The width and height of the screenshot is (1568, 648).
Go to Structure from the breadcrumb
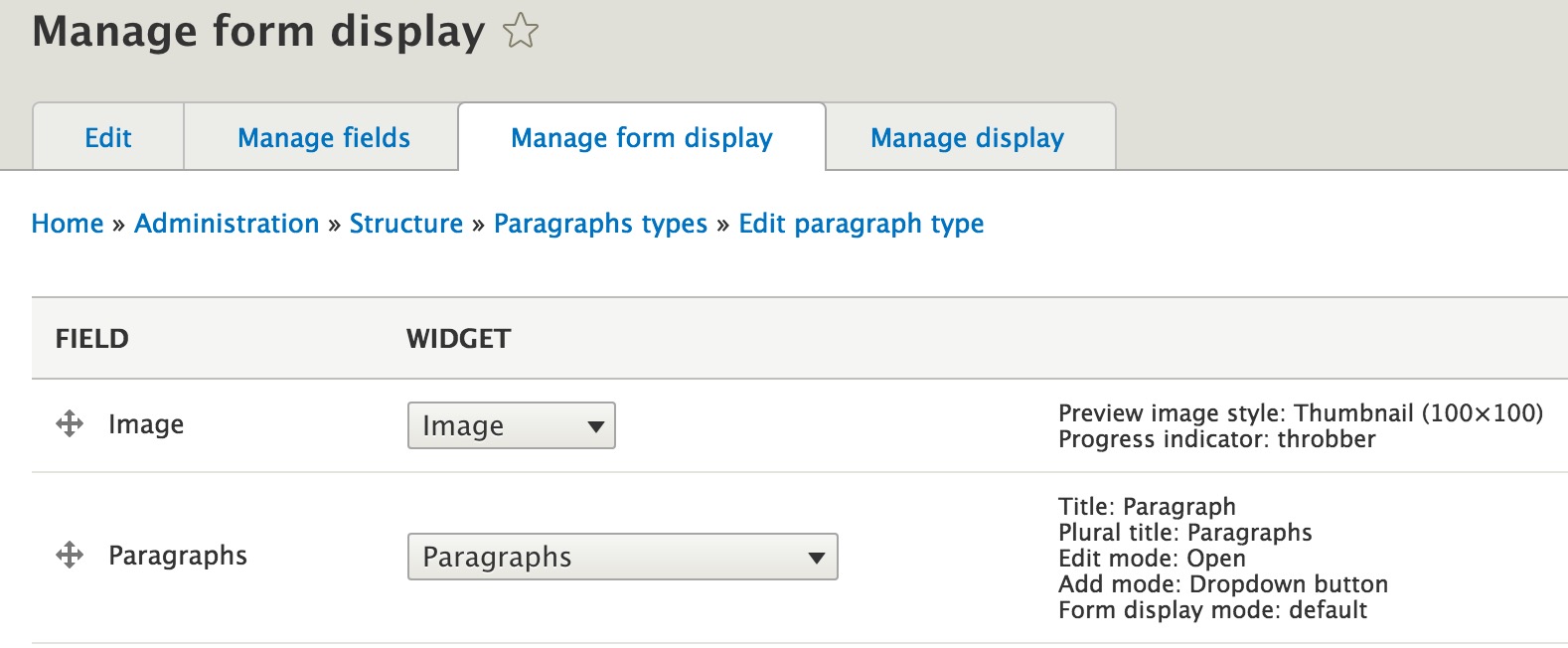tap(406, 224)
